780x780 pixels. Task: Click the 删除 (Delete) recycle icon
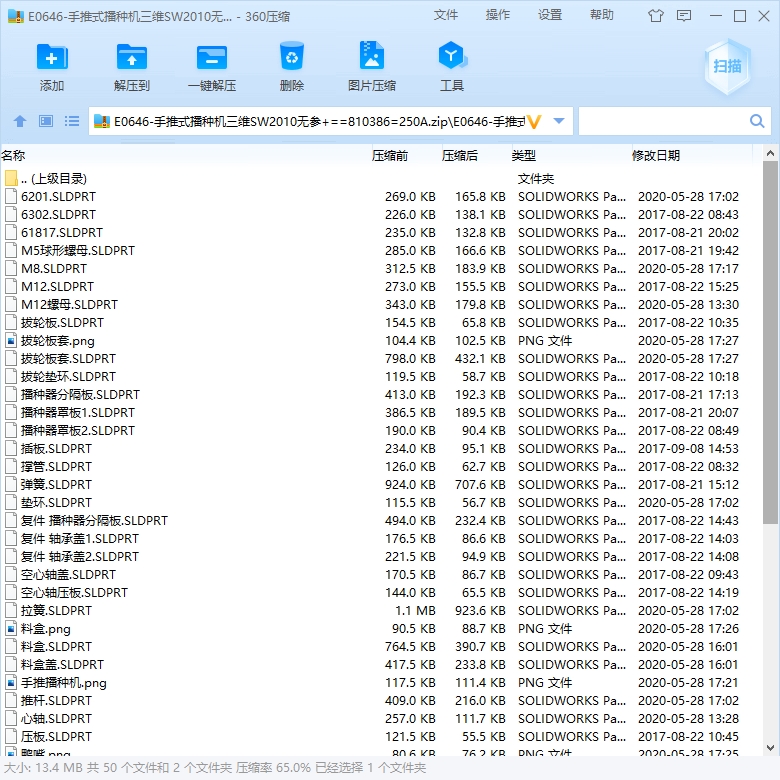pyautogui.click(x=292, y=56)
